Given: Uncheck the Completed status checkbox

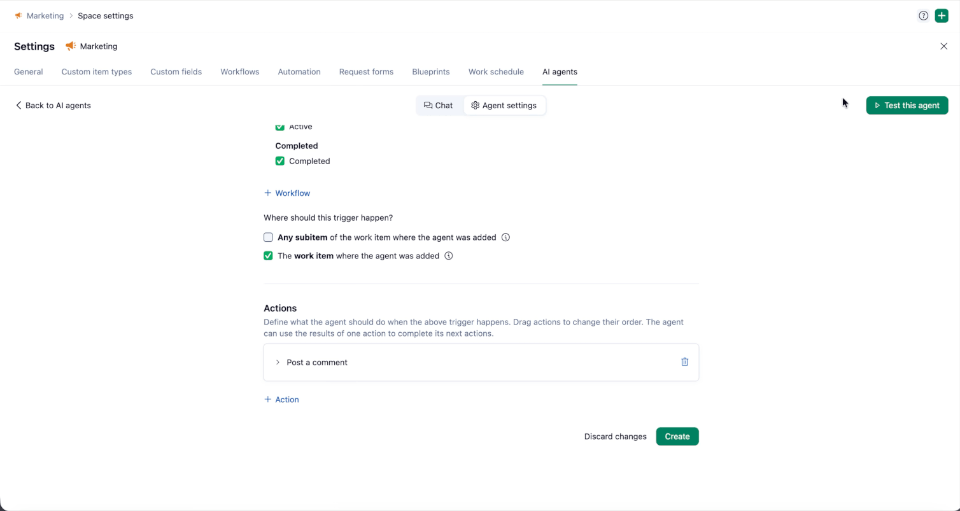Looking at the screenshot, I should tap(280, 161).
